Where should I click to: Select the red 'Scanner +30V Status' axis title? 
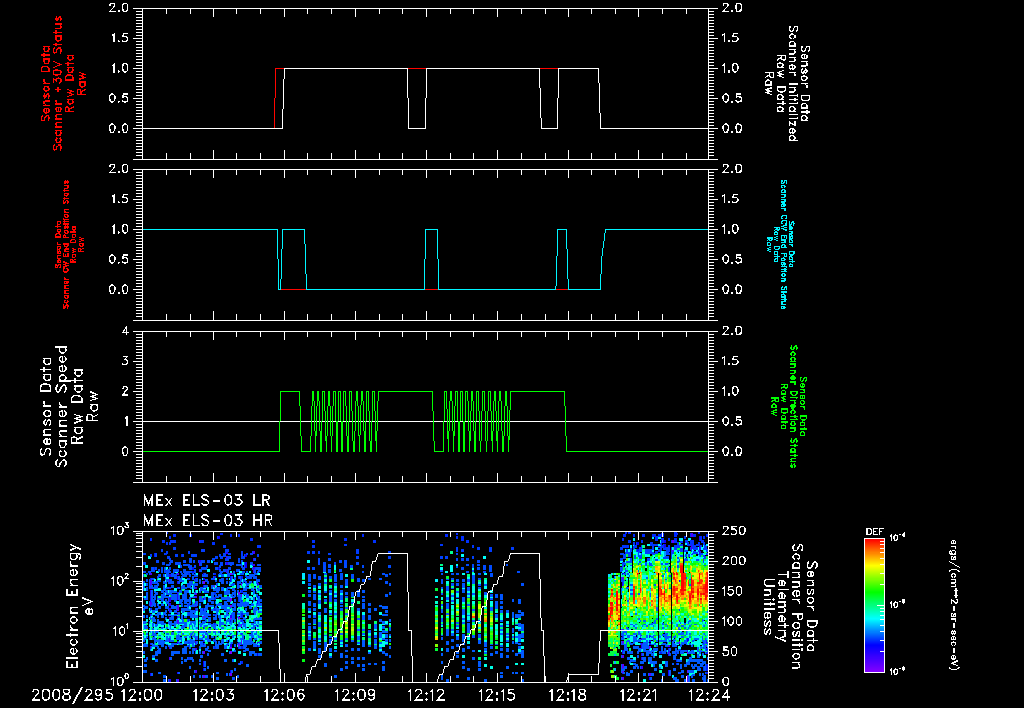point(63,84)
